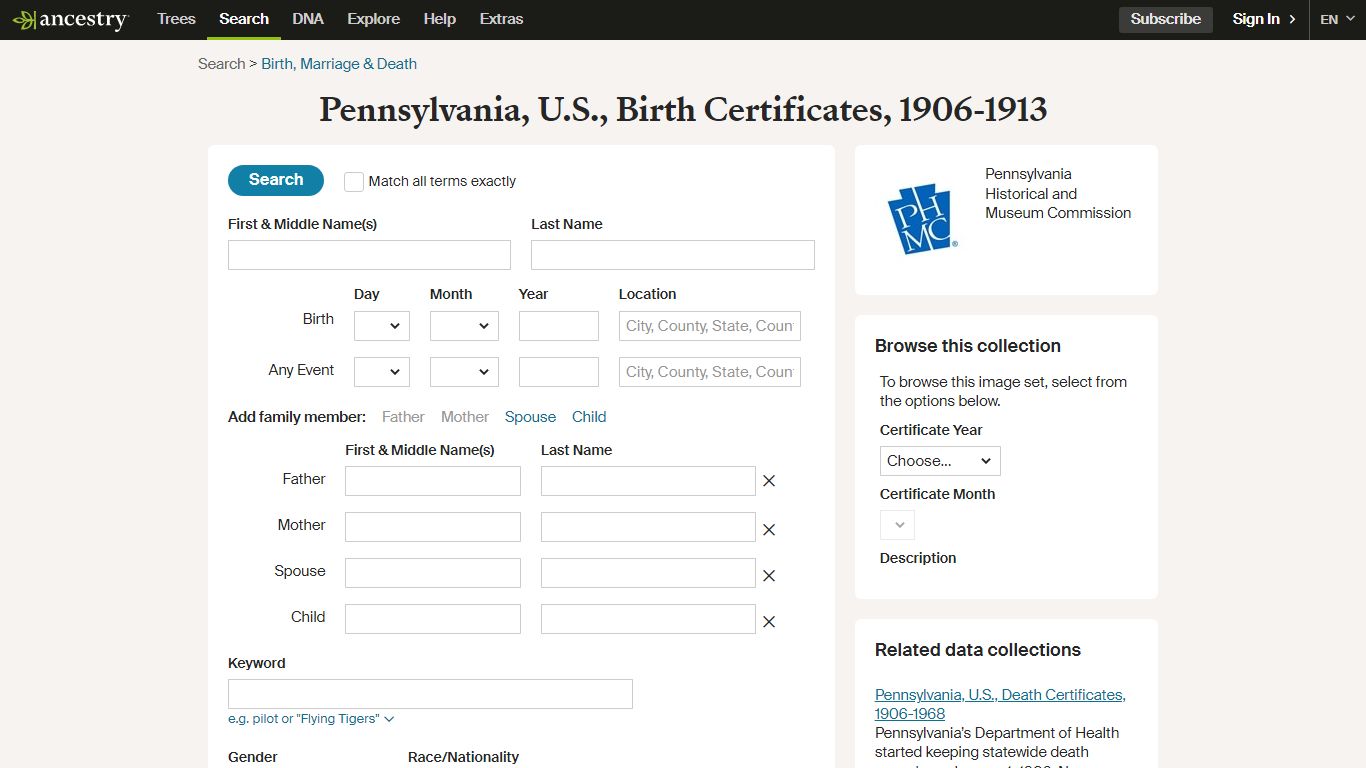The width and height of the screenshot is (1366, 768).
Task: Focus the Father first name field
Action: 433,481
